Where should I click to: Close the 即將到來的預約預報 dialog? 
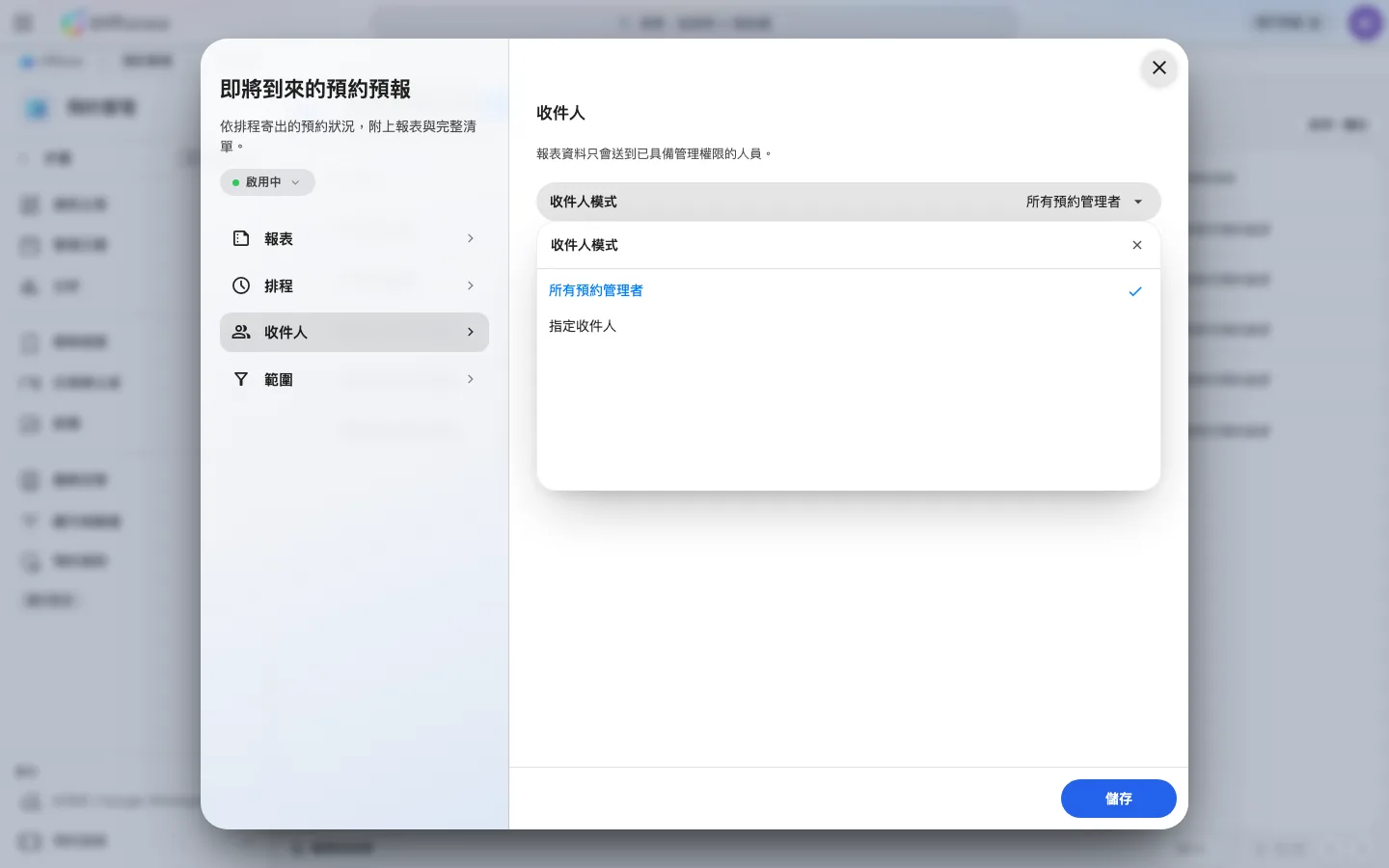[x=1158, y=68]
